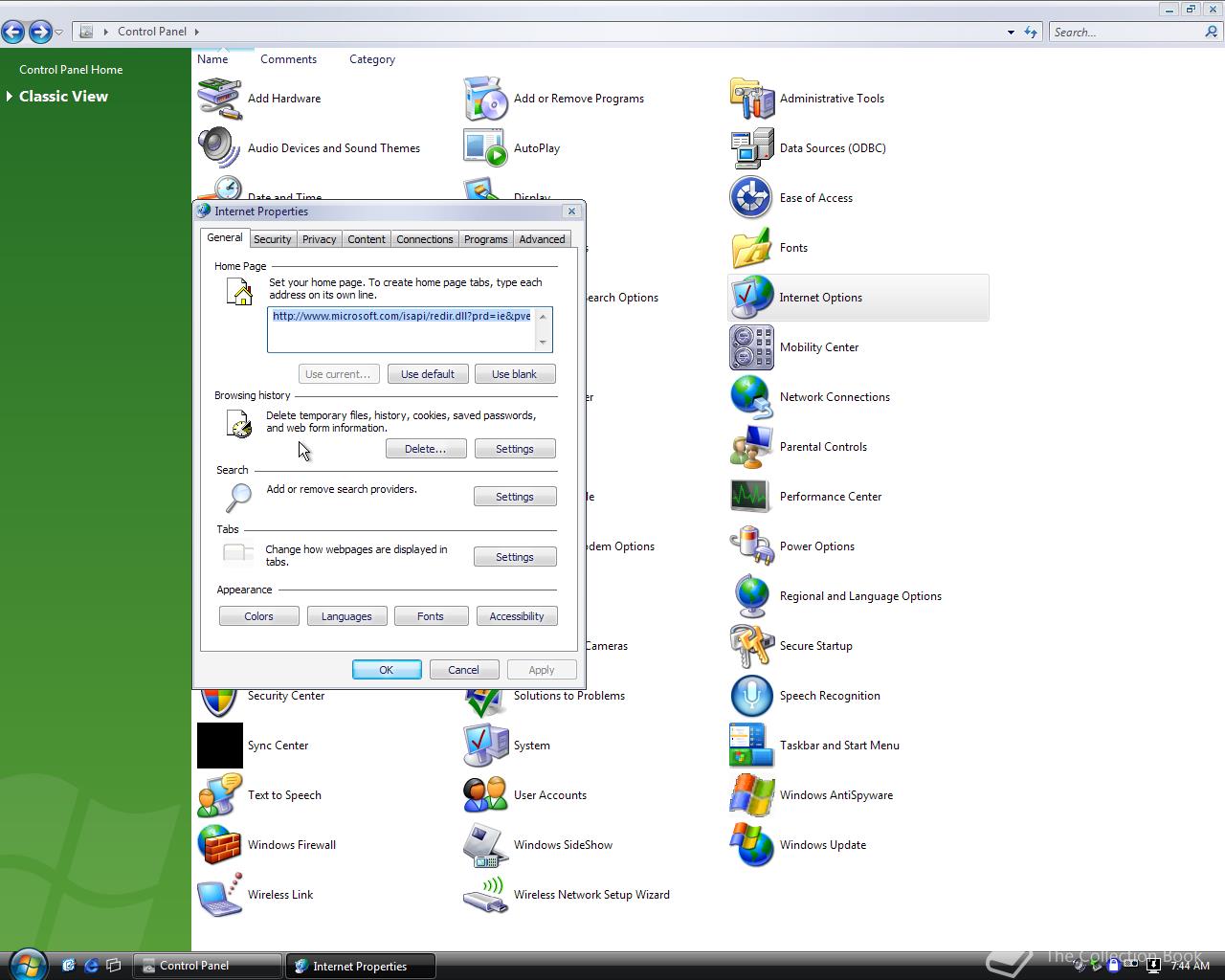Sort by the Category column header
Image resolution: width=1225 pixels, height=980 pixels.
372,59
